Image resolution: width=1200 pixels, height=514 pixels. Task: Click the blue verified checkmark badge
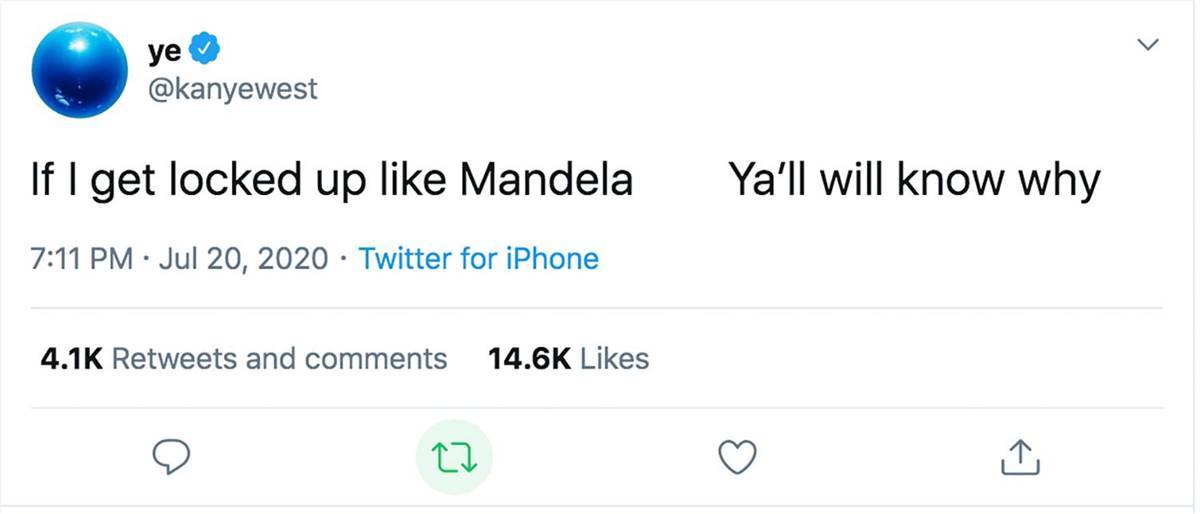pos(207,47)
